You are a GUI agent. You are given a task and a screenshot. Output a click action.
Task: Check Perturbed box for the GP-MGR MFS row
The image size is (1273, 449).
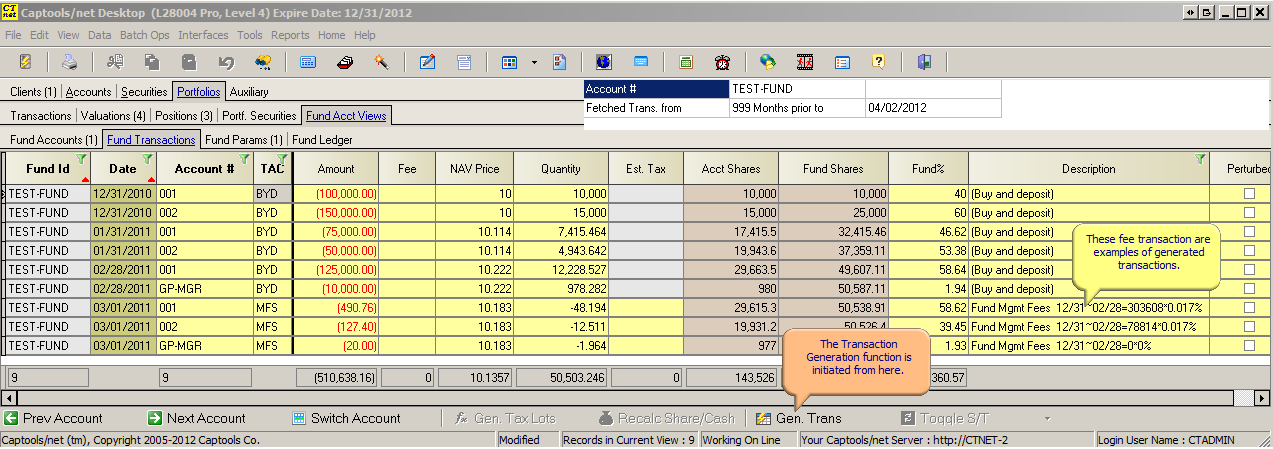click(x=1249, y=346)
